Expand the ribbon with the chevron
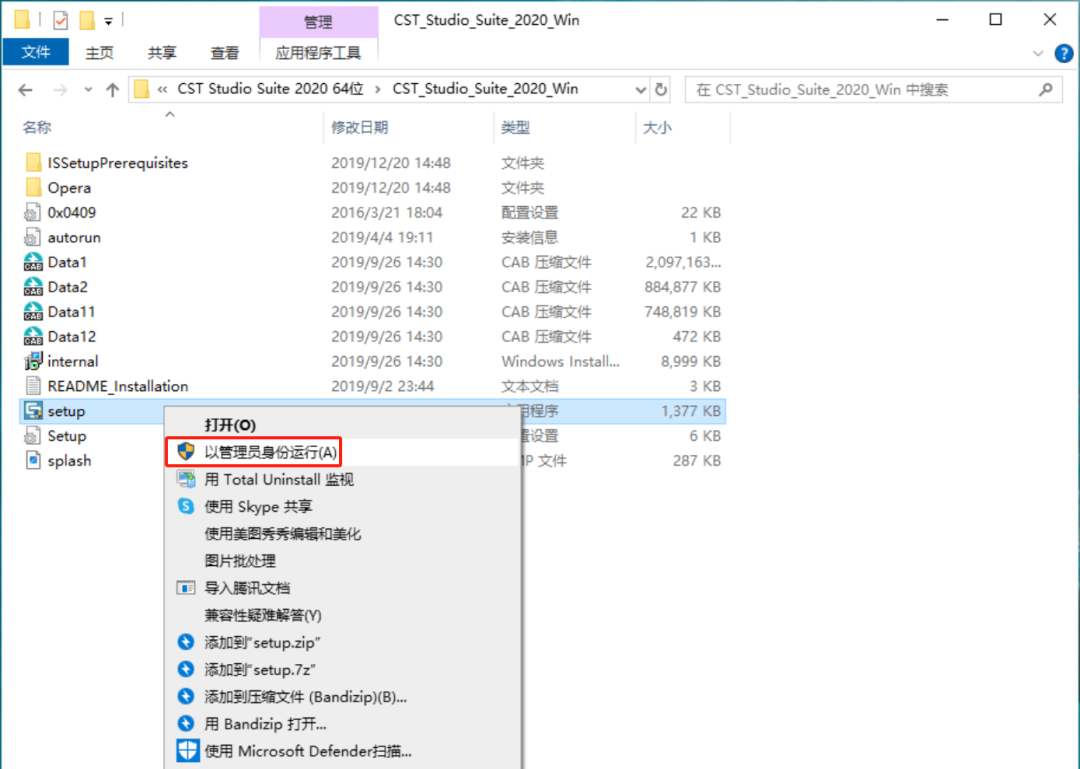The width and height of the screenshot is (1080, 769). coord(1038,53)
